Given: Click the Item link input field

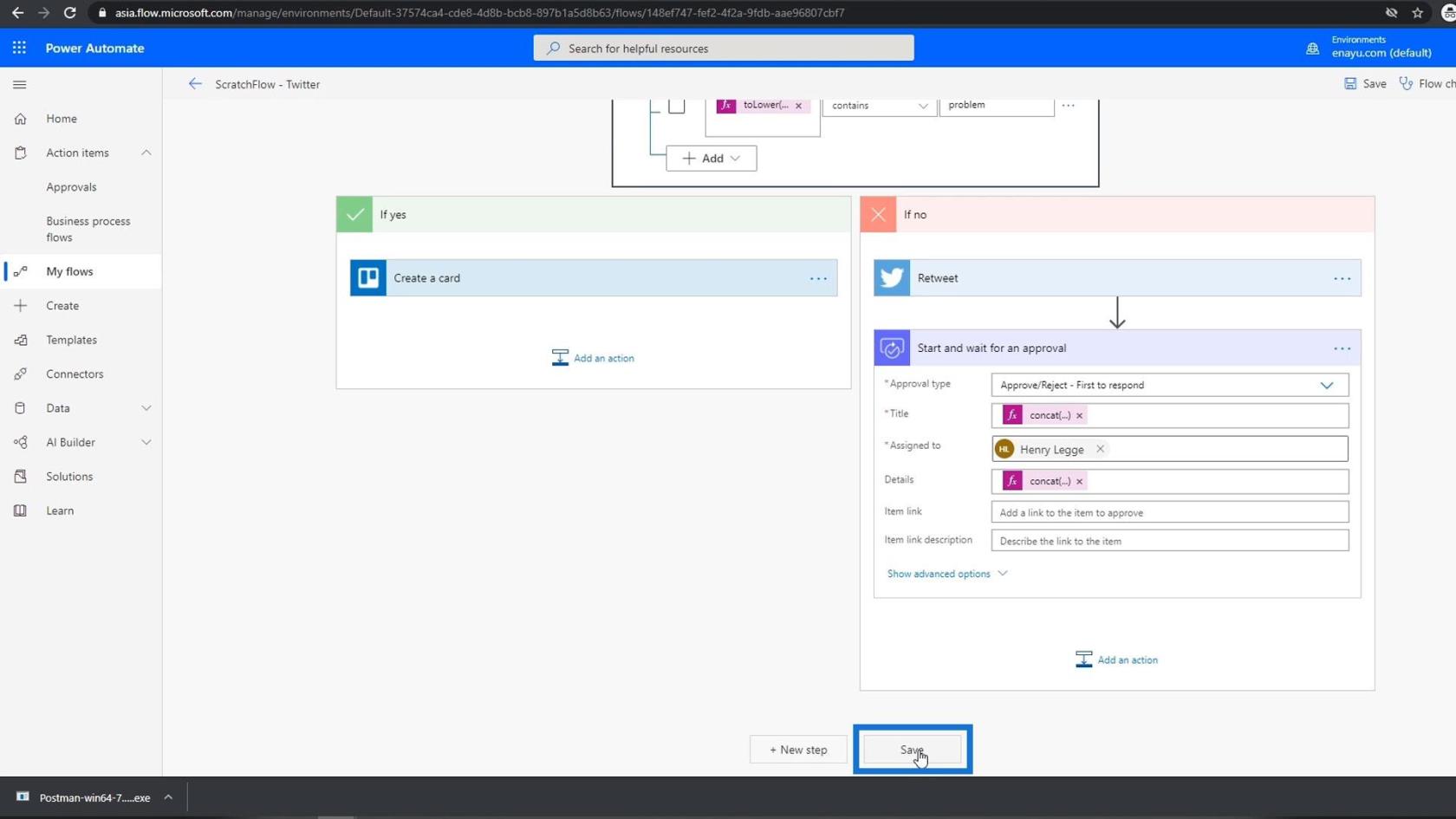Looking at the screenshot, I should (x=1169, y=512).
